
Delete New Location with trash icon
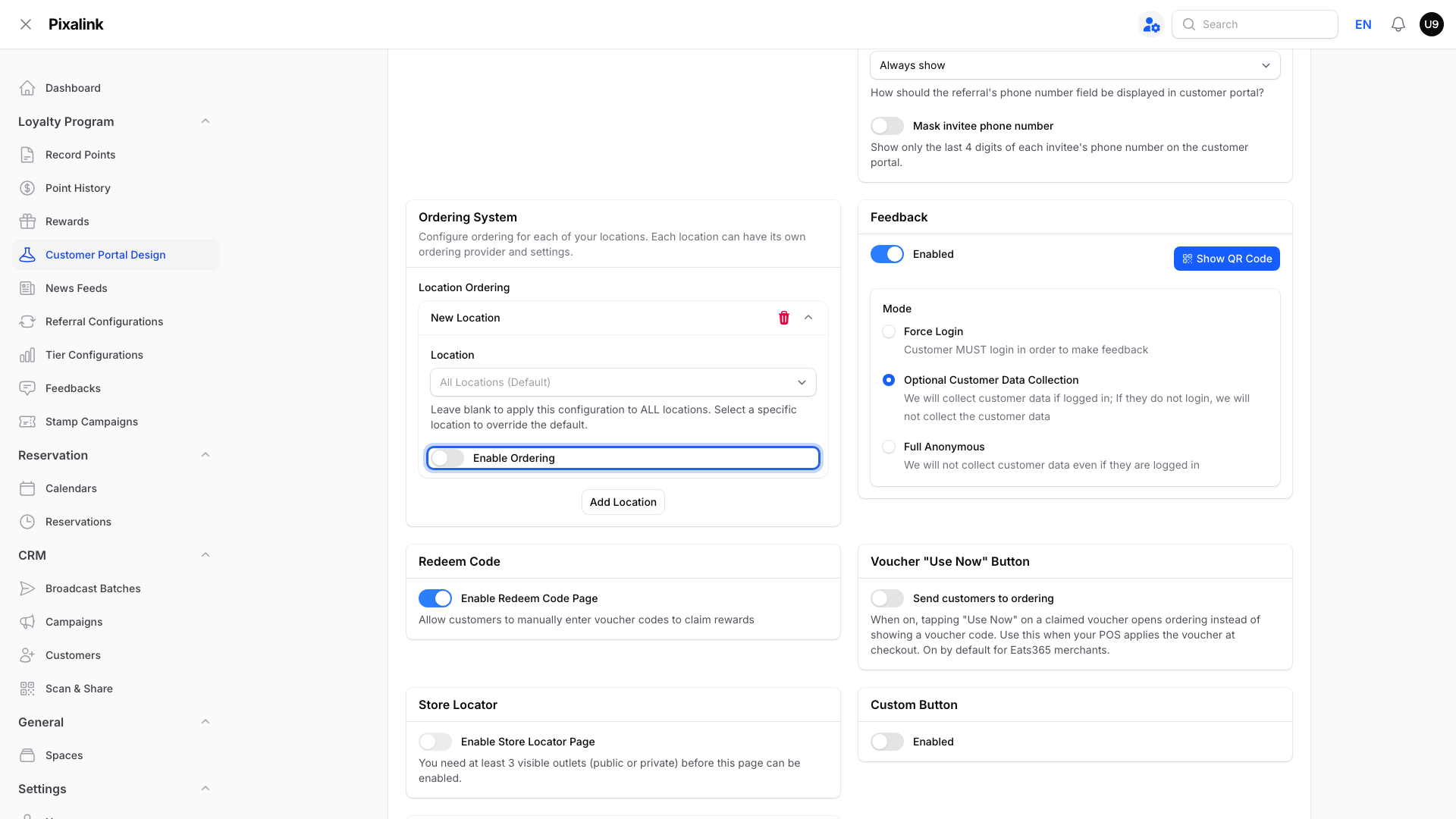(784, 318)
